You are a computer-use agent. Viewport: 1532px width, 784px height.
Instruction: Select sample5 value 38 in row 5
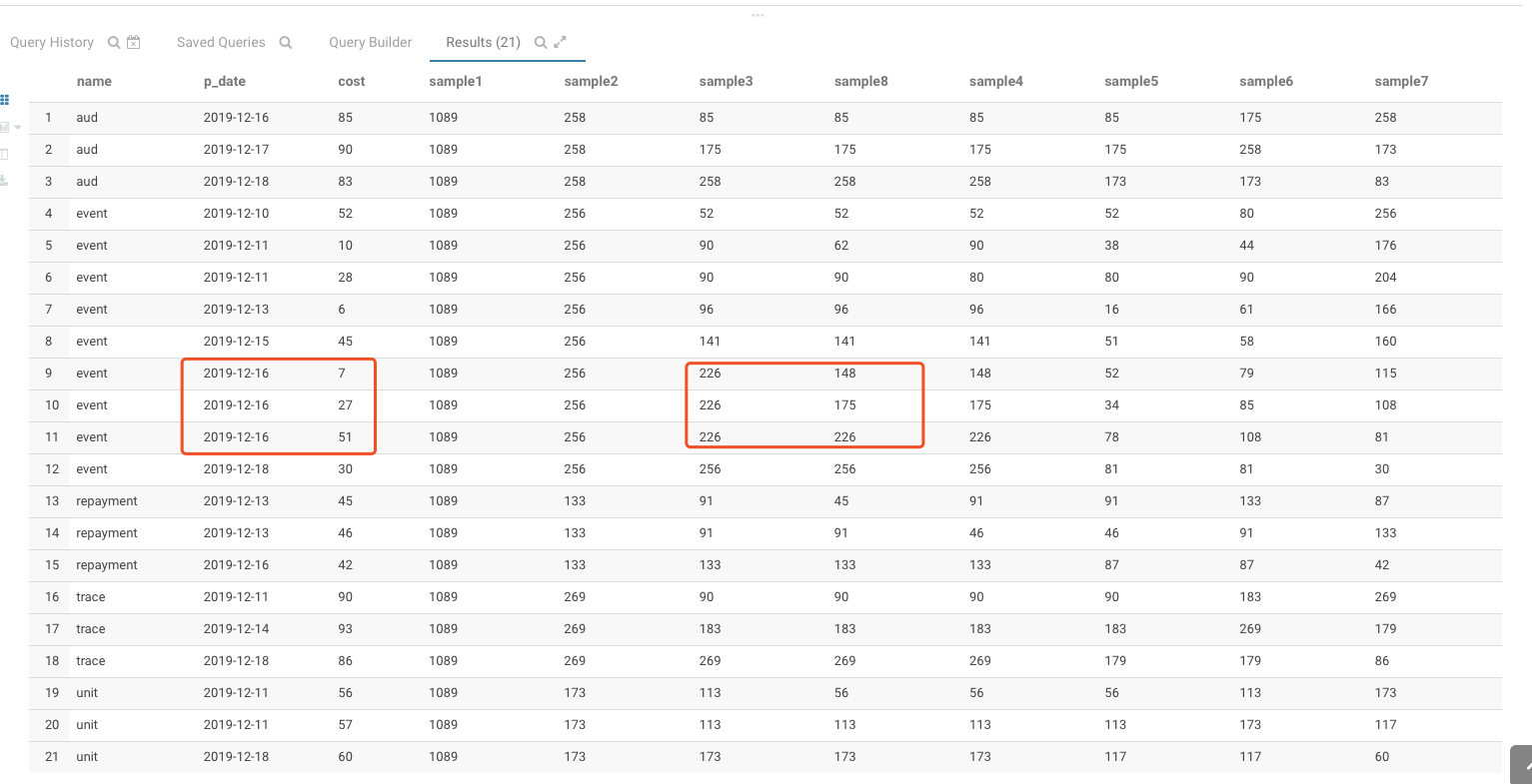tap(1112, 245)
